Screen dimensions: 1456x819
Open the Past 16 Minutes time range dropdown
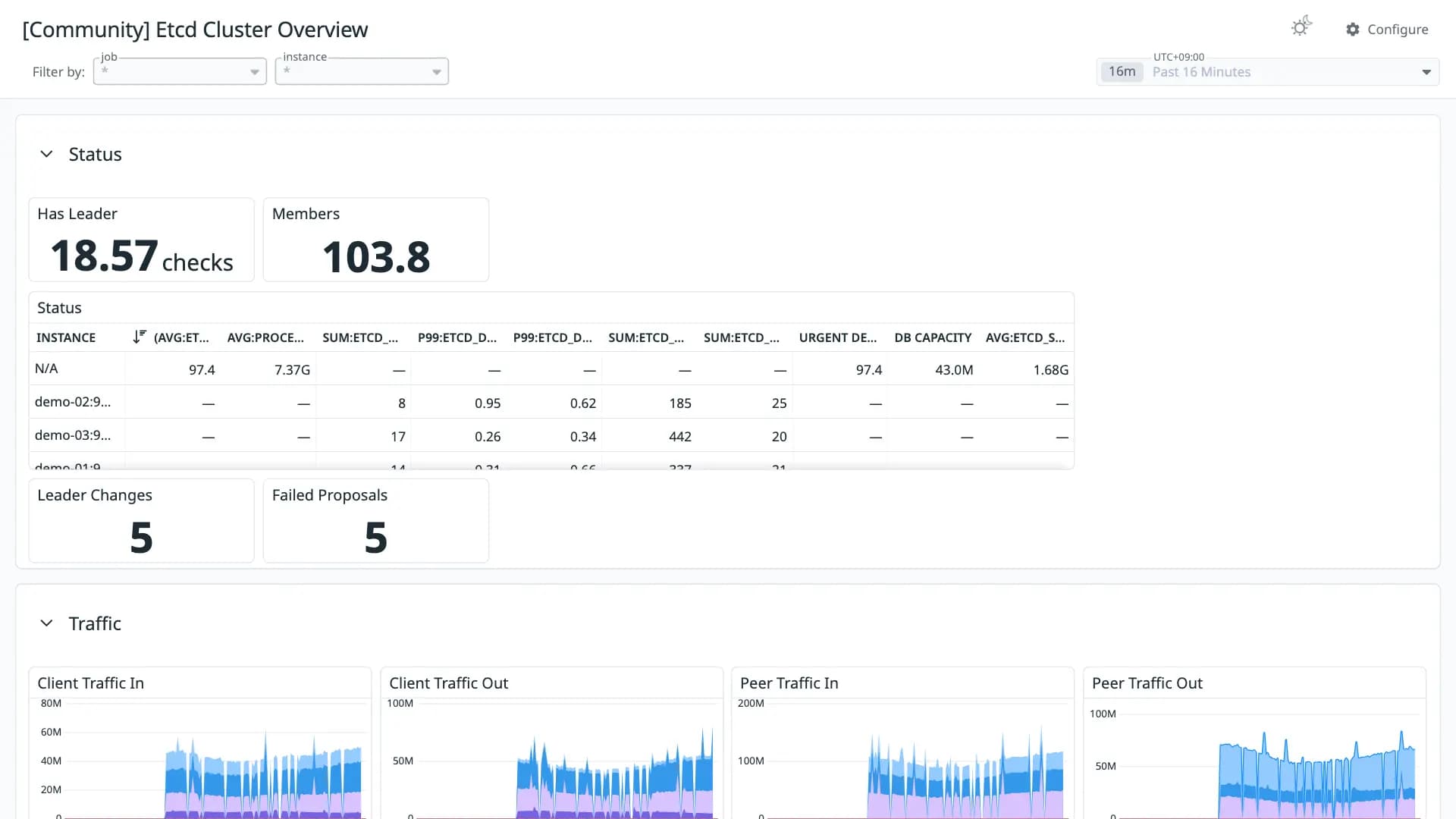(1268, 72)
